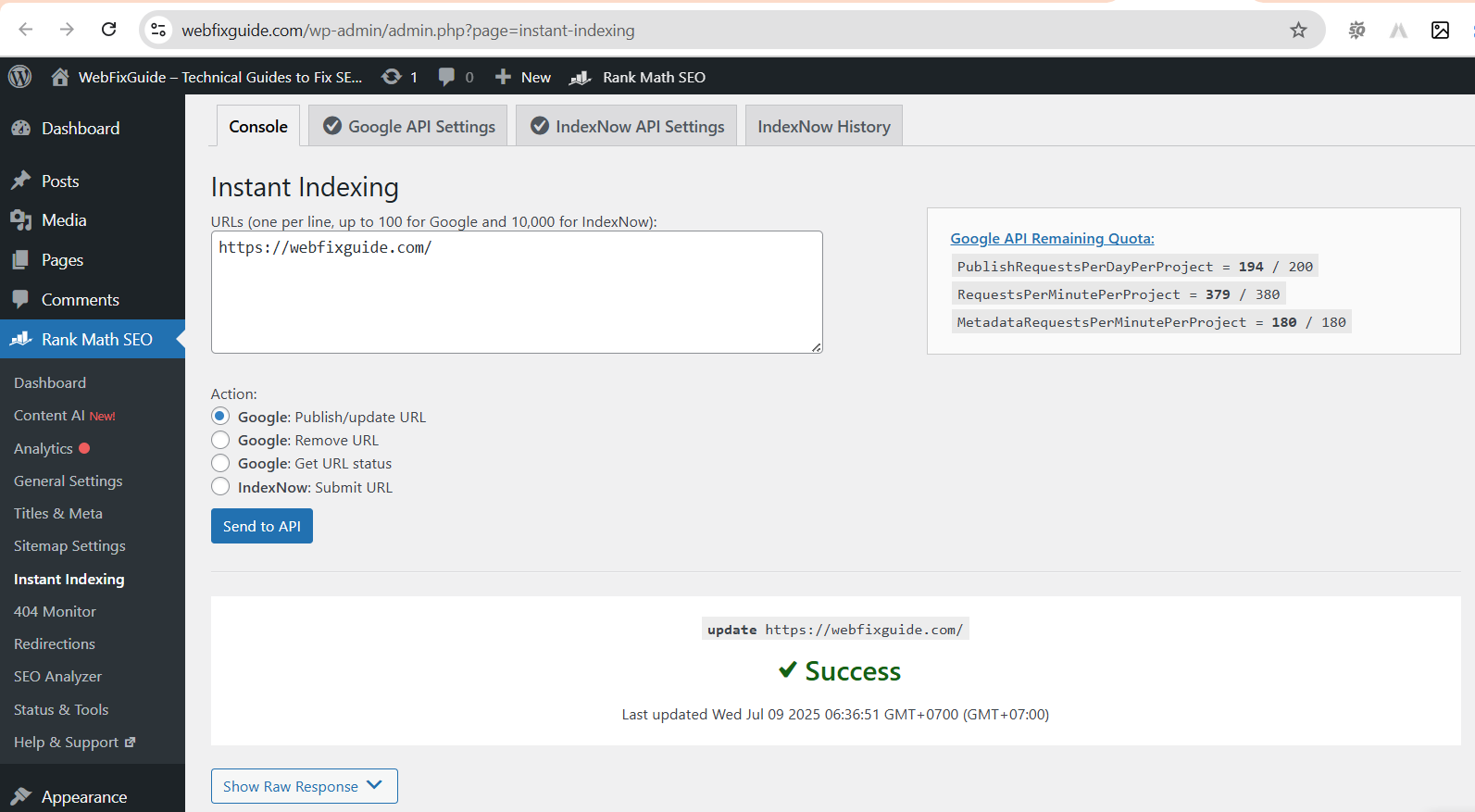Click the Success status message
The width and height of the screenshot is (1475, 812).
click(x=839, y=670)
